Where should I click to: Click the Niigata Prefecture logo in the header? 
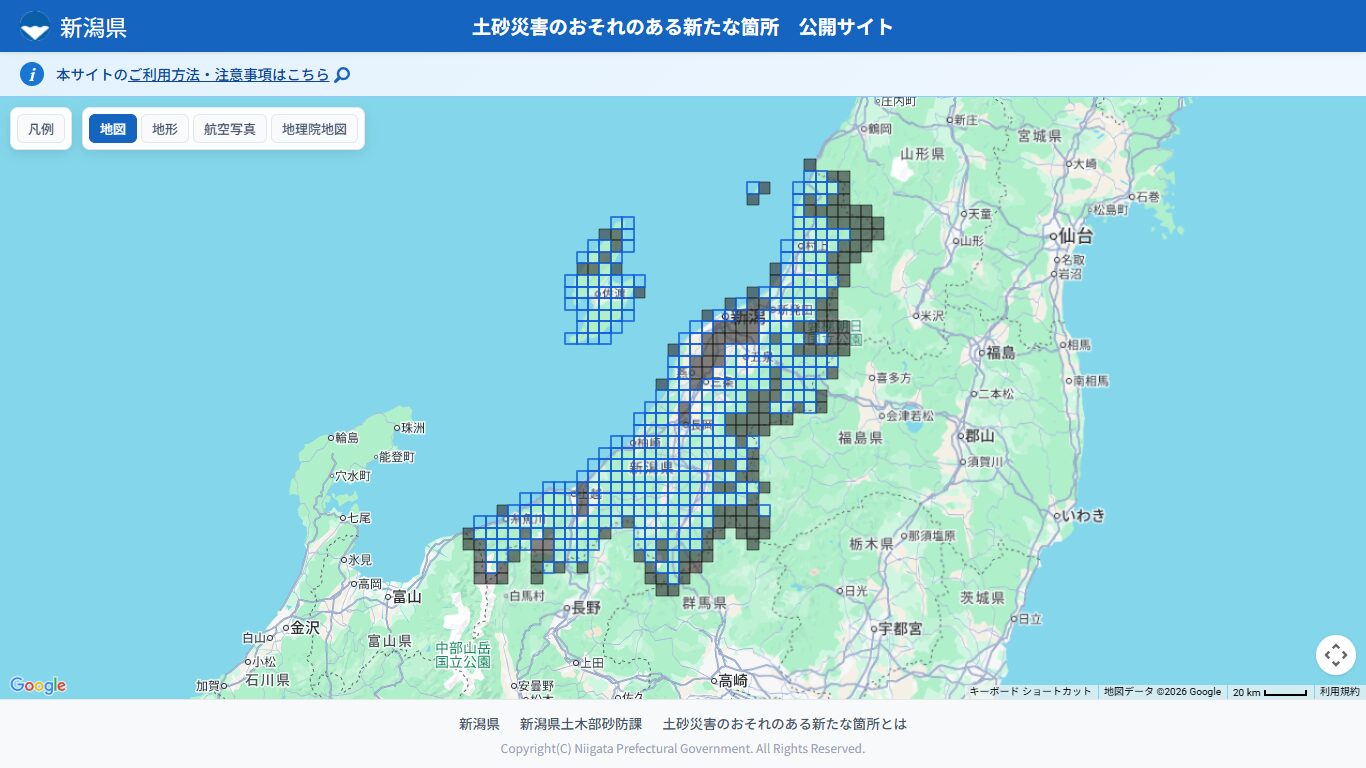pos(36,26)
